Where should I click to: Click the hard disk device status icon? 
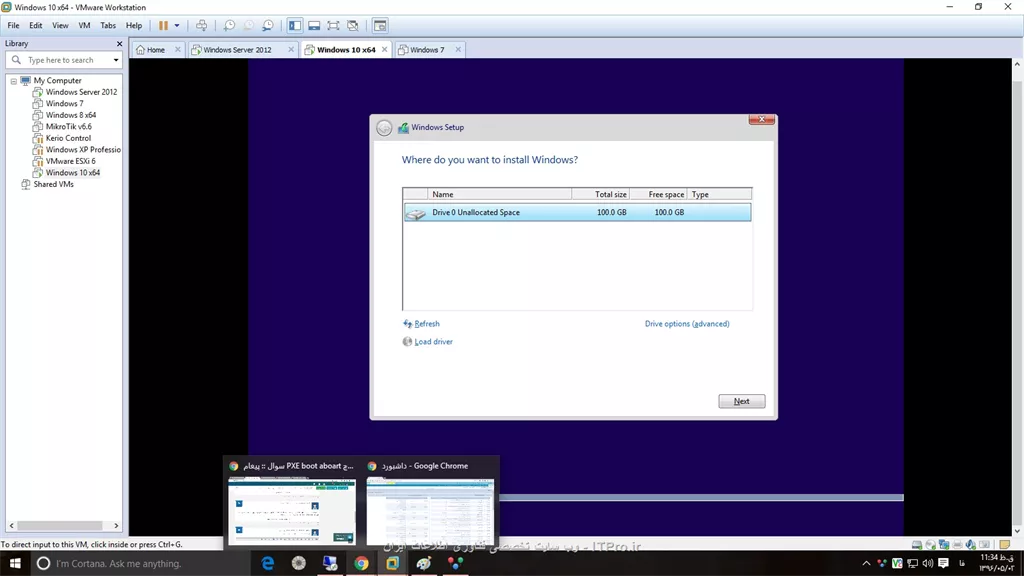(917, 545)
